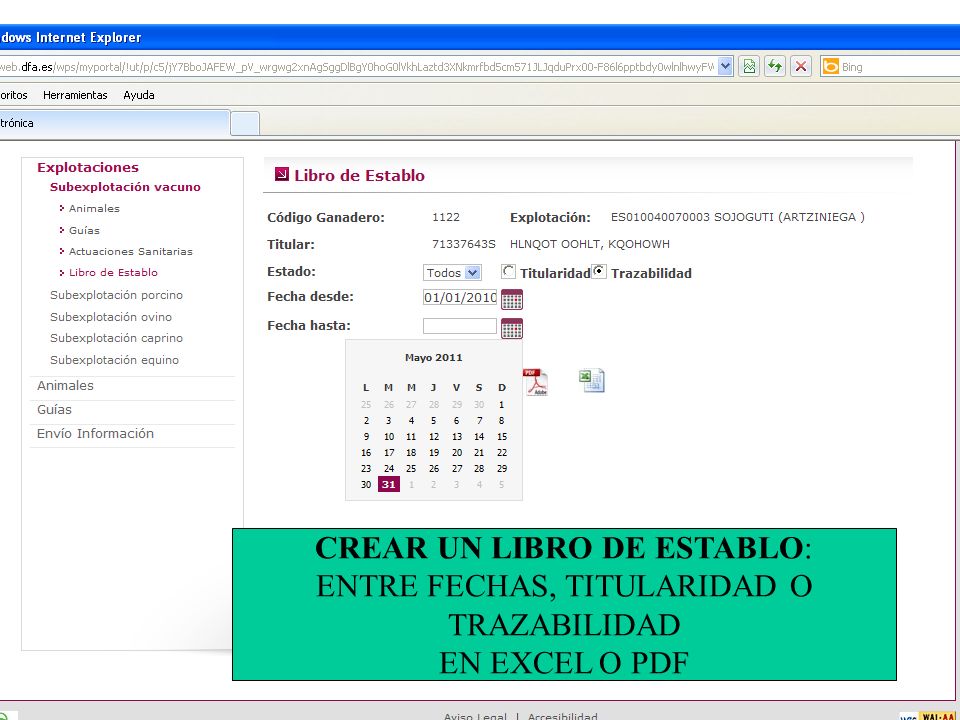Screen dimensions: 960x720
Task: Go to Subexplotación caprino
Action: point(116,338)
